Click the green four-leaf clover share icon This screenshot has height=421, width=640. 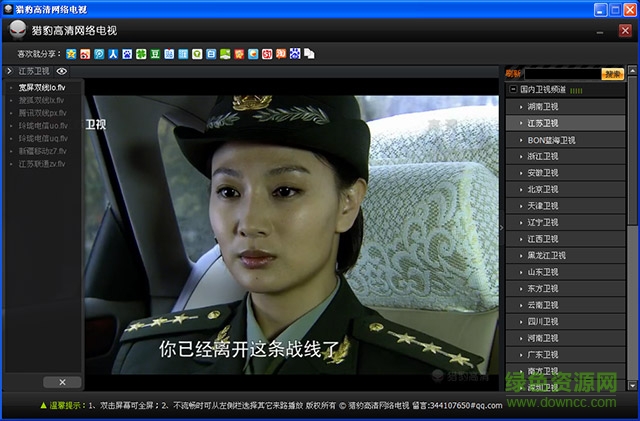(142, 53)
